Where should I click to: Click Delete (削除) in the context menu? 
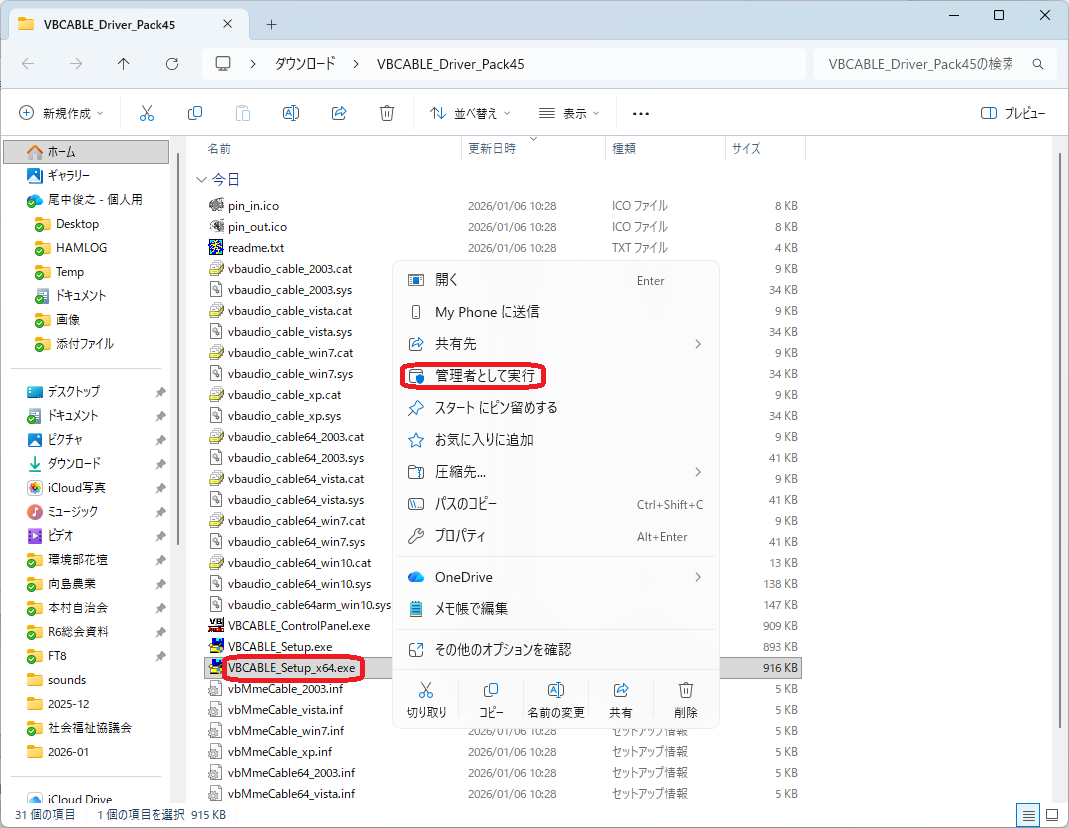pos(685,700)
